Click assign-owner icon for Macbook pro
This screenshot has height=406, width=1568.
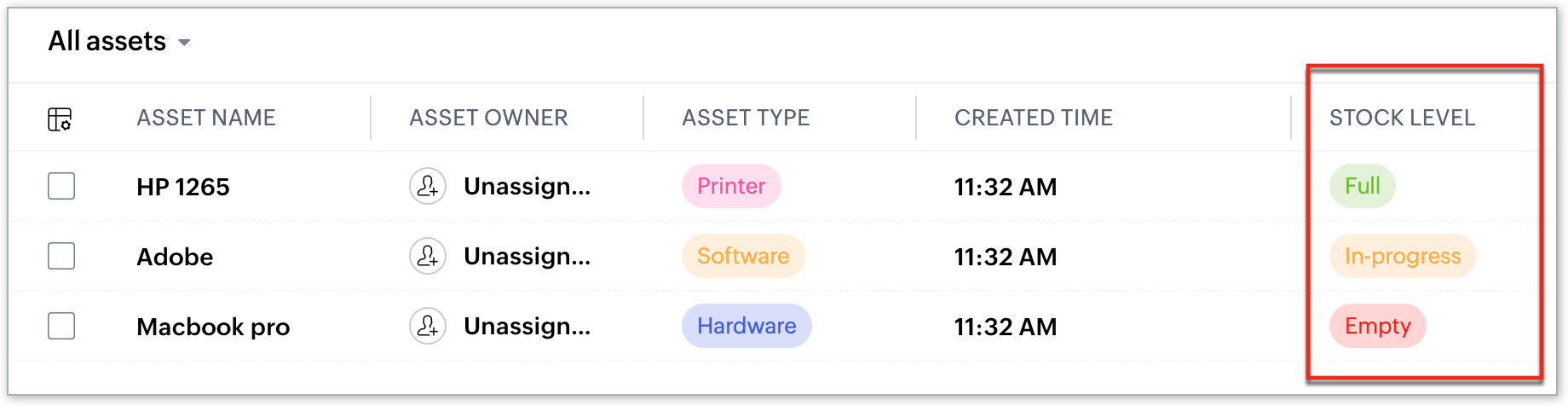[428, 326]
